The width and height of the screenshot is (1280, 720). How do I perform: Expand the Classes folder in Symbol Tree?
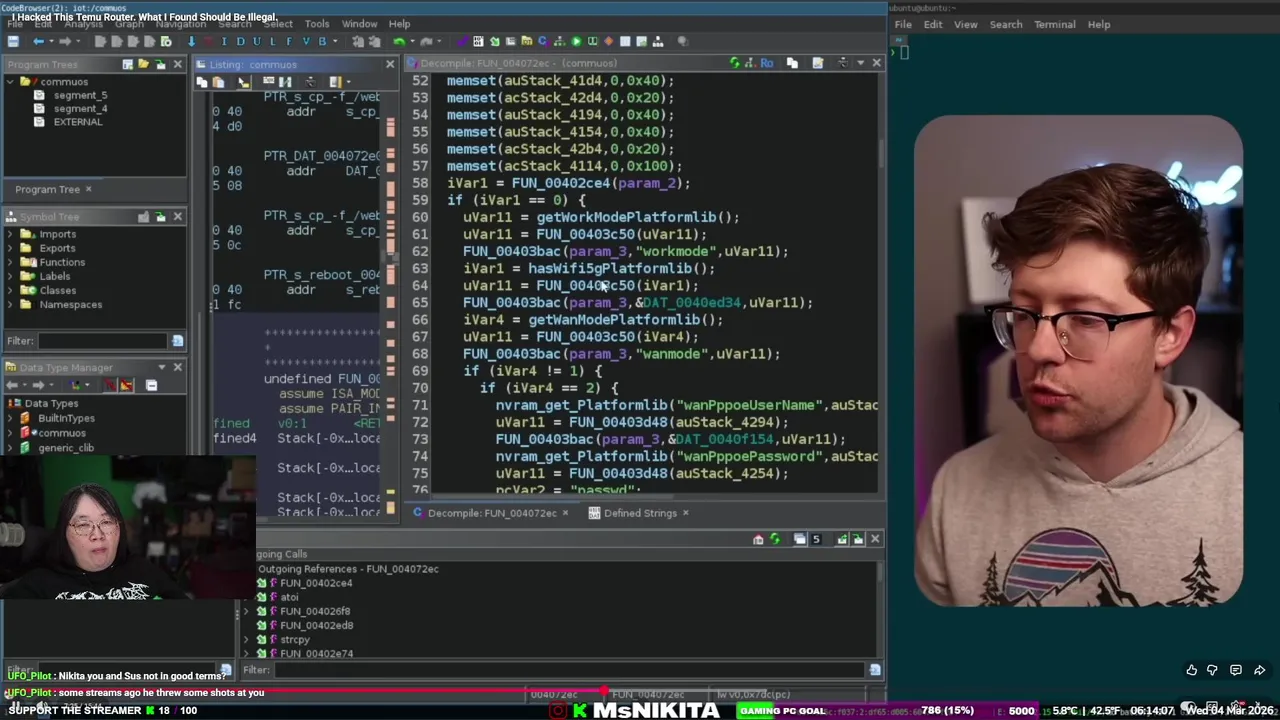point(11,290)
